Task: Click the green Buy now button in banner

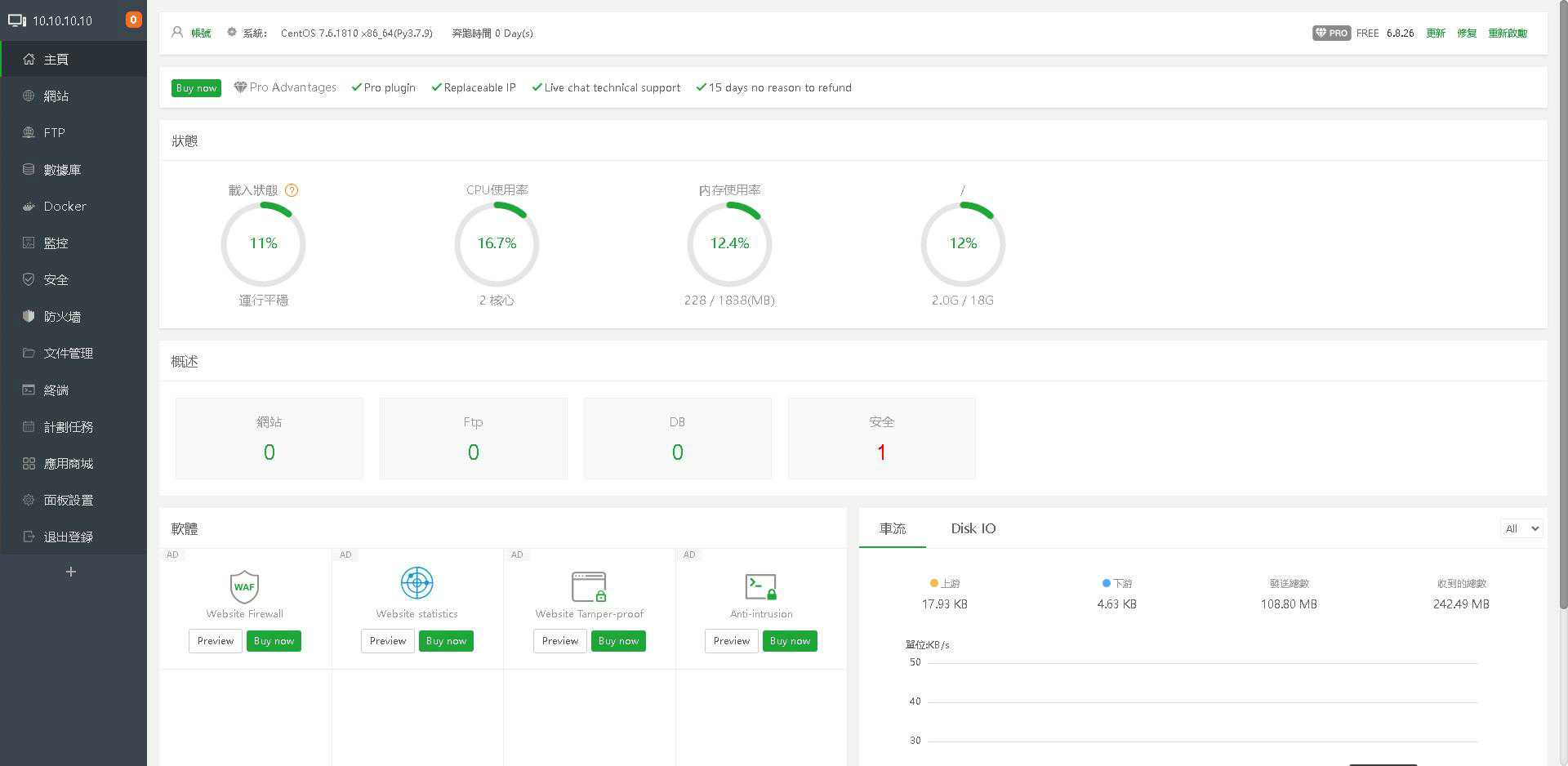Action: click(196, 87)
